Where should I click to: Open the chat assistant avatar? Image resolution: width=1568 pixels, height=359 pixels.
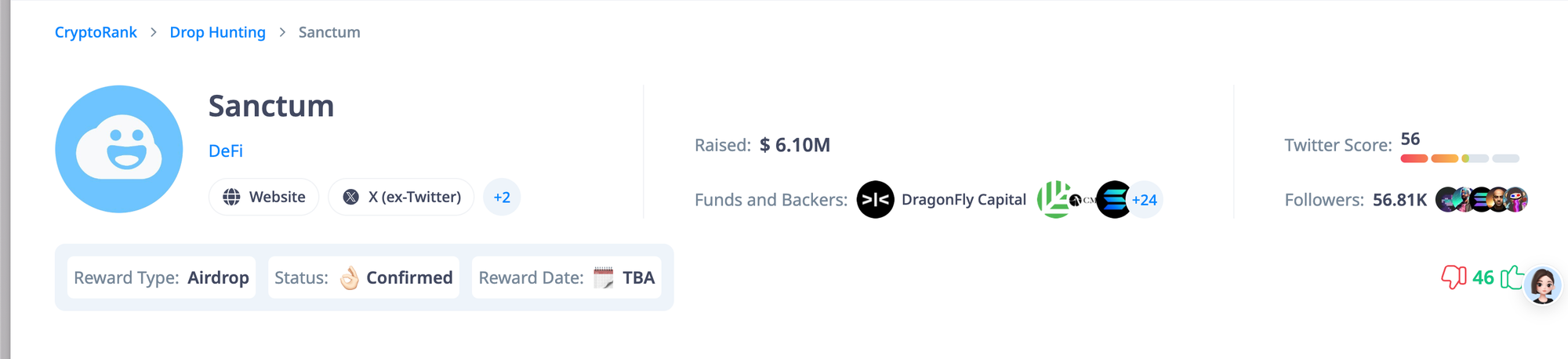[1543, 285]
